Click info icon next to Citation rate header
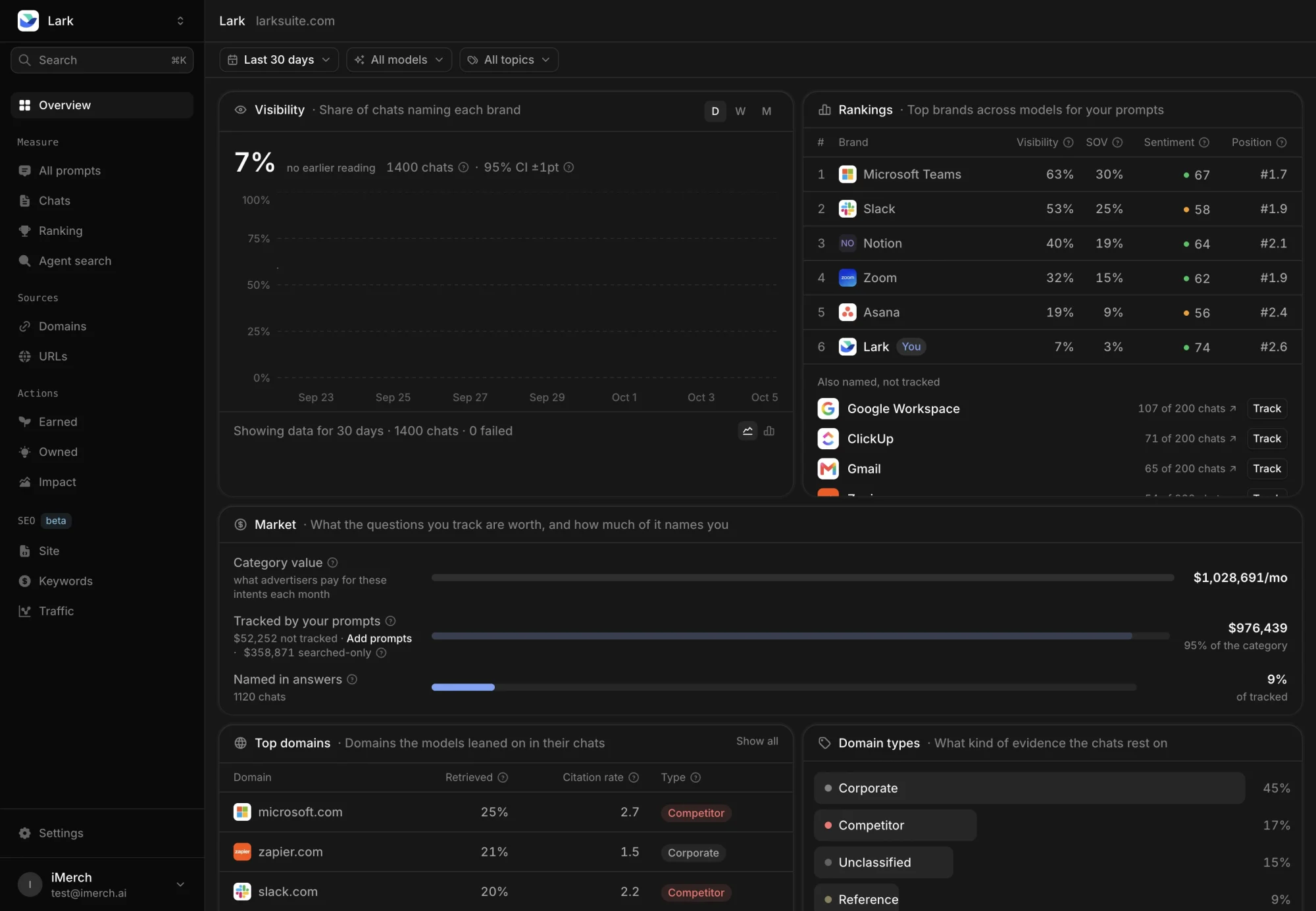1316x911 pixels. (634, 777)
